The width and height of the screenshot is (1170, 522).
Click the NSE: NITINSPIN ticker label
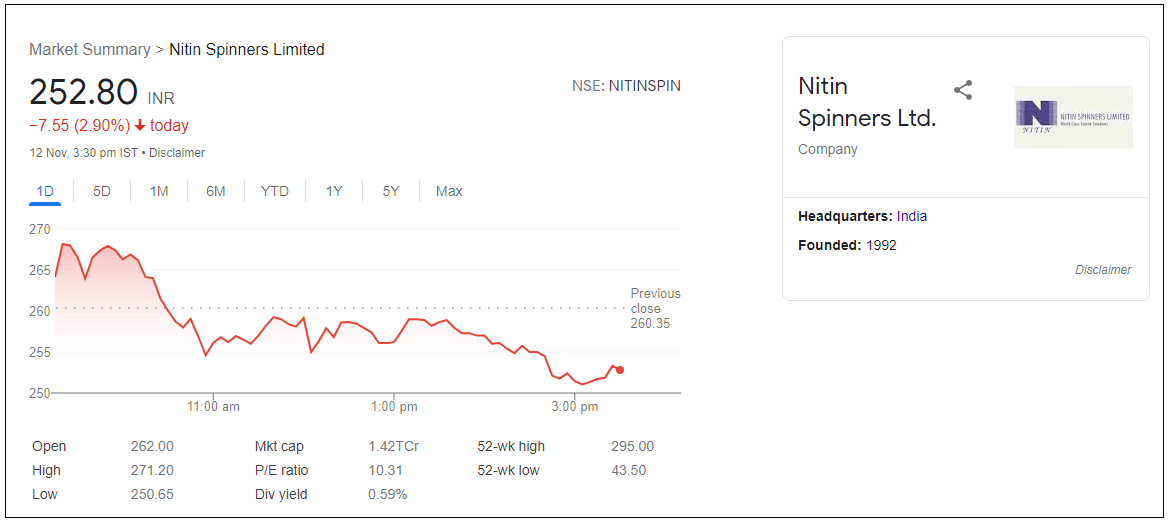(626, 86)
